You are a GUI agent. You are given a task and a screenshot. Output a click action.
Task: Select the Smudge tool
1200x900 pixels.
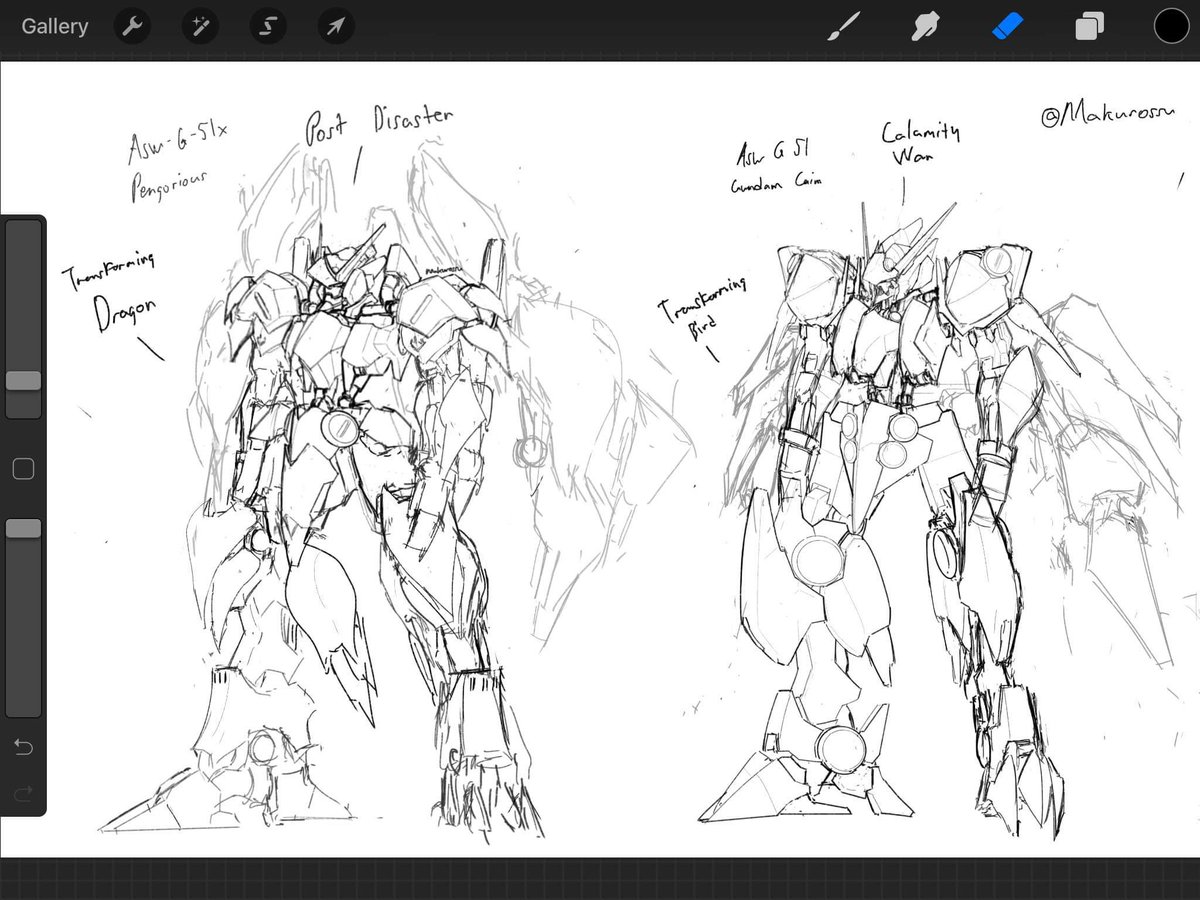pyautogui.click(x=924, y=27)
